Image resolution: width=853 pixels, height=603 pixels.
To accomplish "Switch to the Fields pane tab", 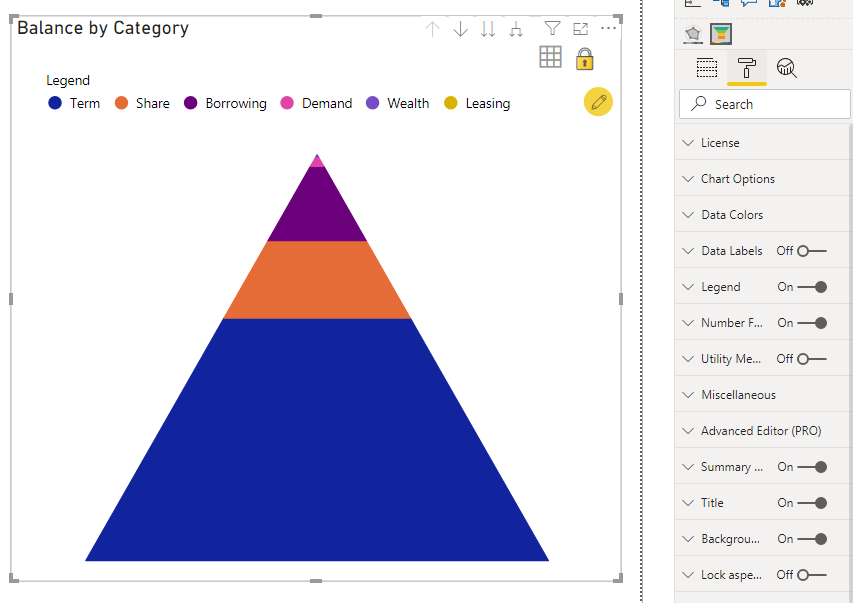I will (x=707, y=68).
